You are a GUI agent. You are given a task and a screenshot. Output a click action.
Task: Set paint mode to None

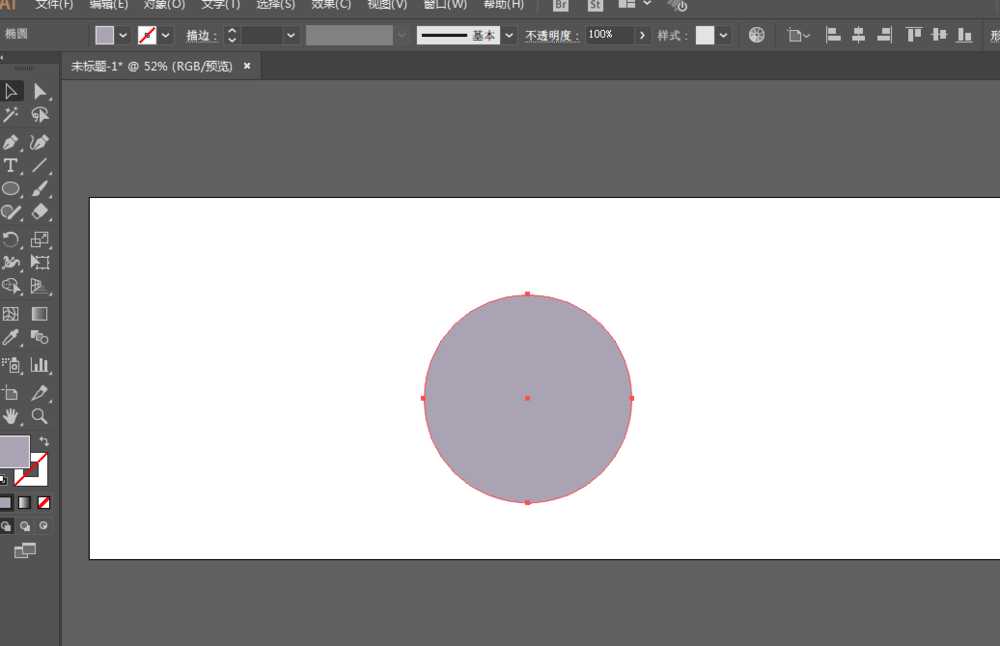[43, 503]
